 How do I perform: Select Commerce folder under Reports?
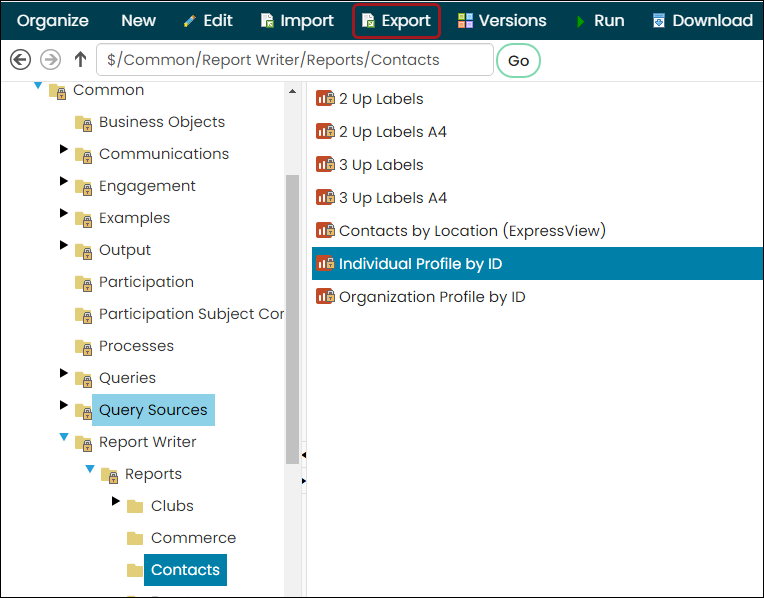193,538
